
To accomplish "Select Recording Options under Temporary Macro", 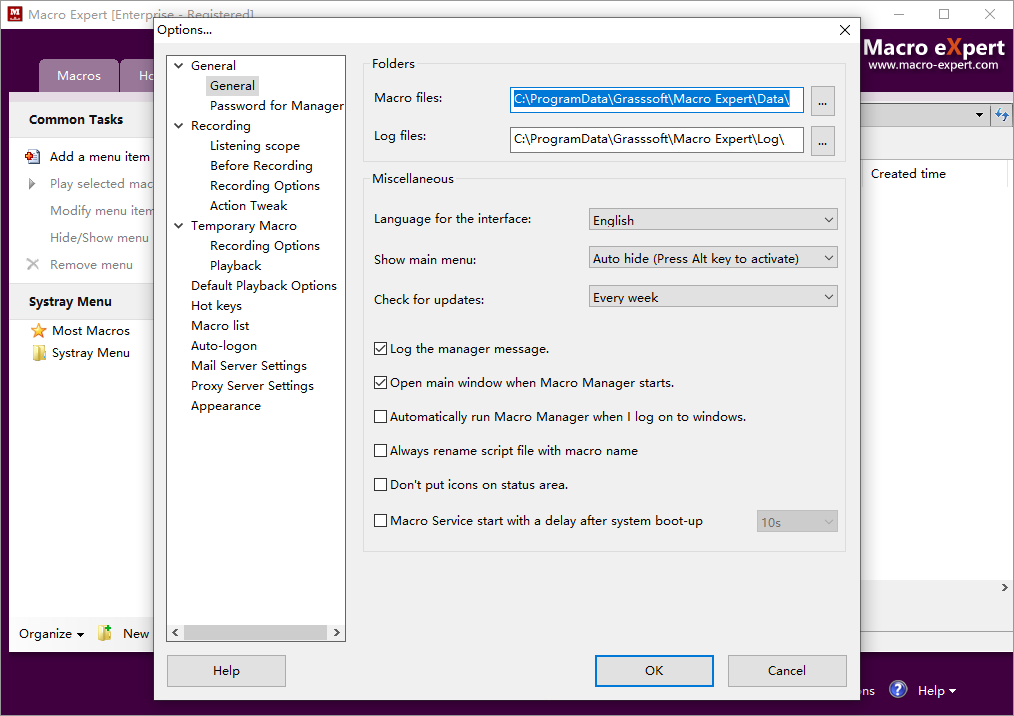I will point(264,246).
